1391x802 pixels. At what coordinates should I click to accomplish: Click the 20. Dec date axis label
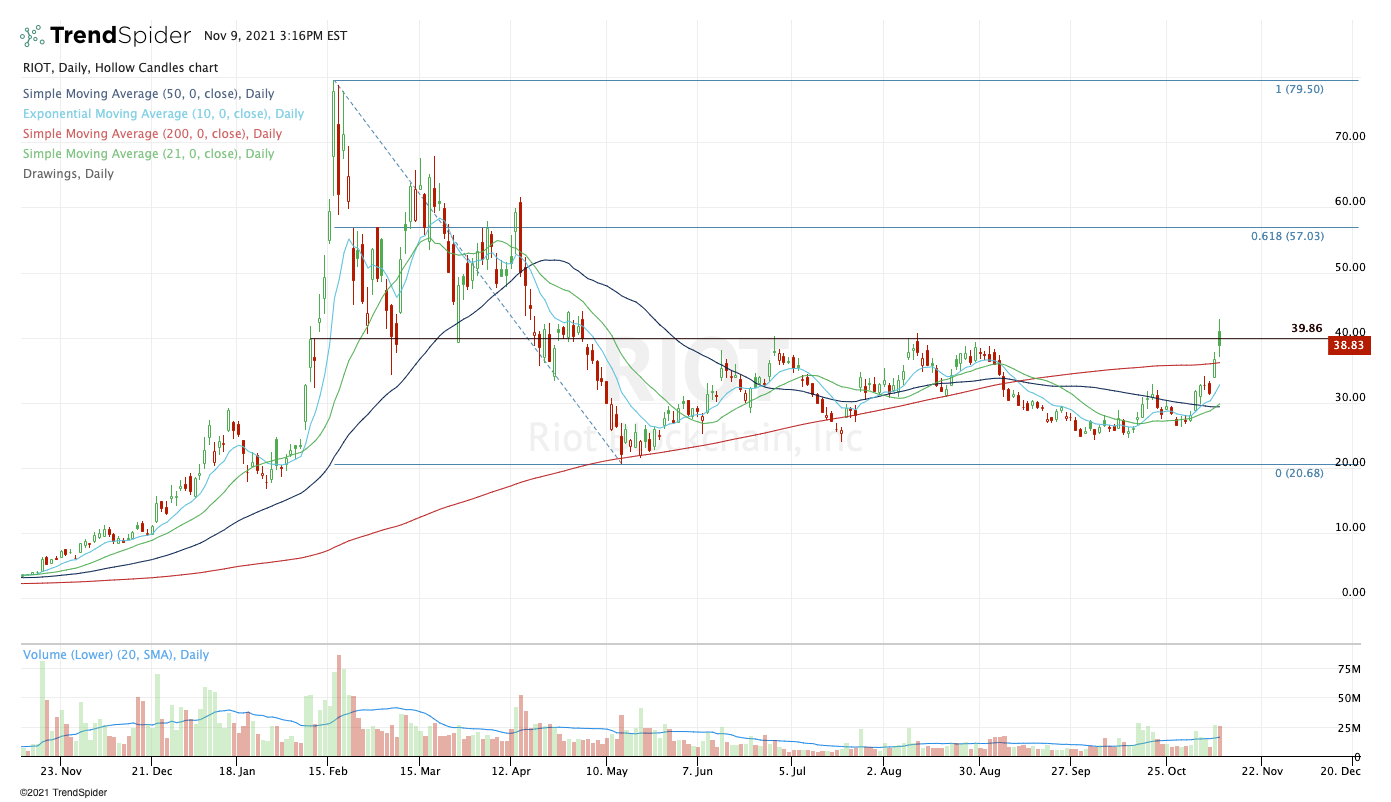(x=1340, y=771)
